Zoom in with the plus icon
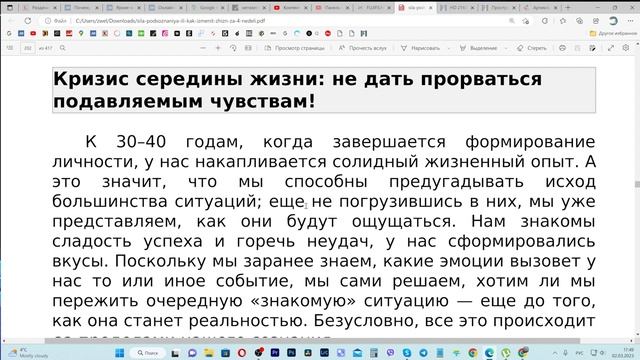The width and height of the screenshot is (640, 360). (218, 48)
